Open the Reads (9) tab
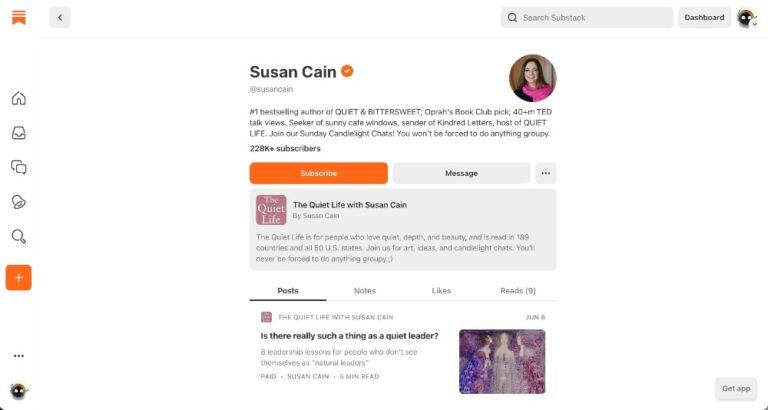768x410 pixels. [x=517, y=290]
